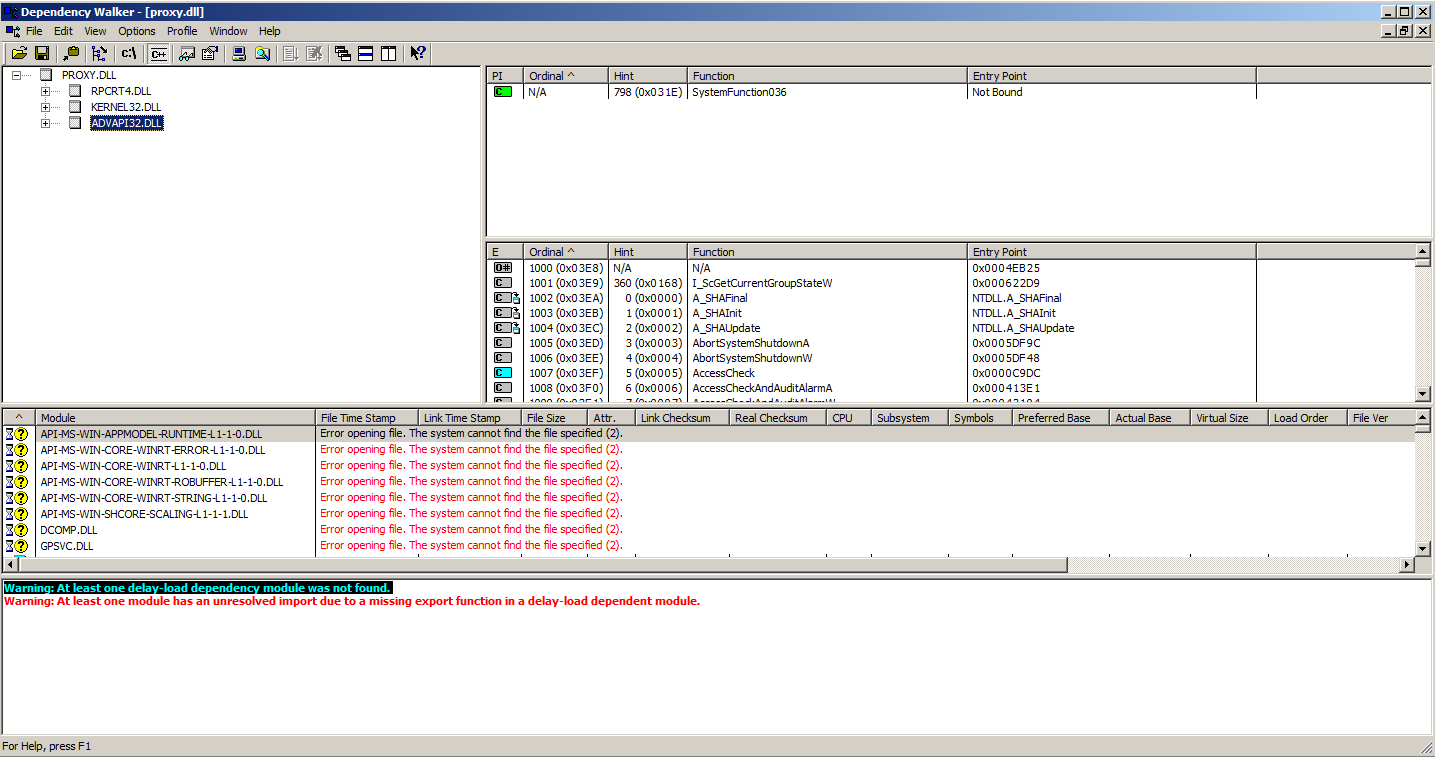Click the red unresolved import warning message
1435x757 pixels.
coord(352,601)
